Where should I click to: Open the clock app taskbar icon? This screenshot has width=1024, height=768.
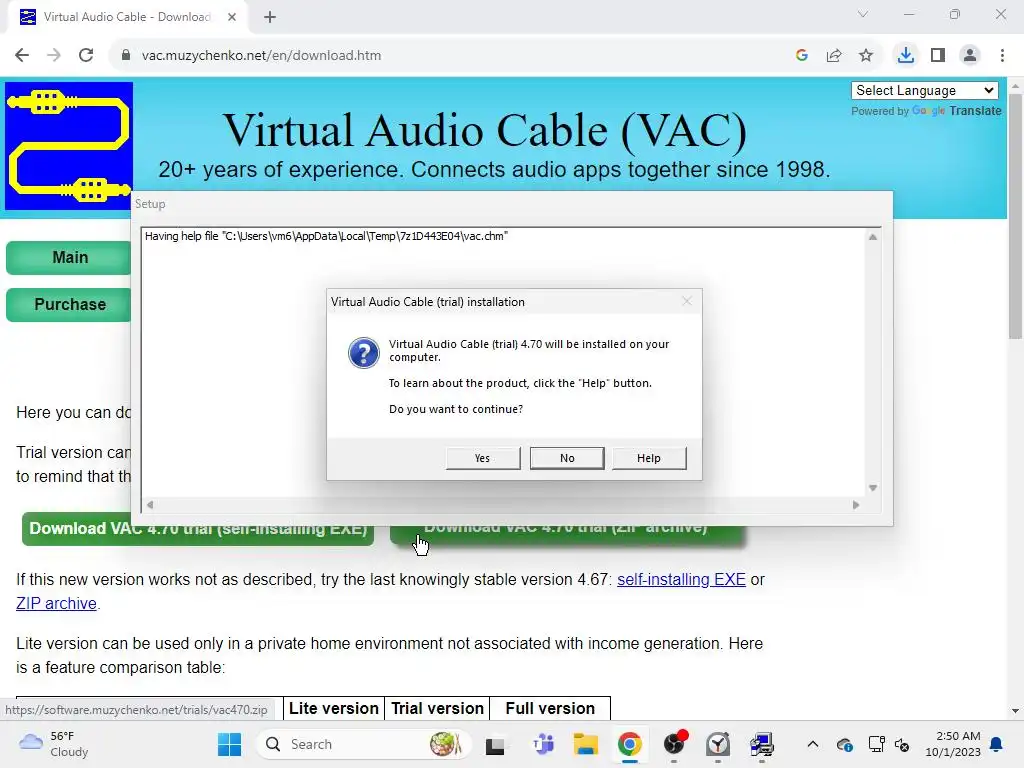coord(718,744)
